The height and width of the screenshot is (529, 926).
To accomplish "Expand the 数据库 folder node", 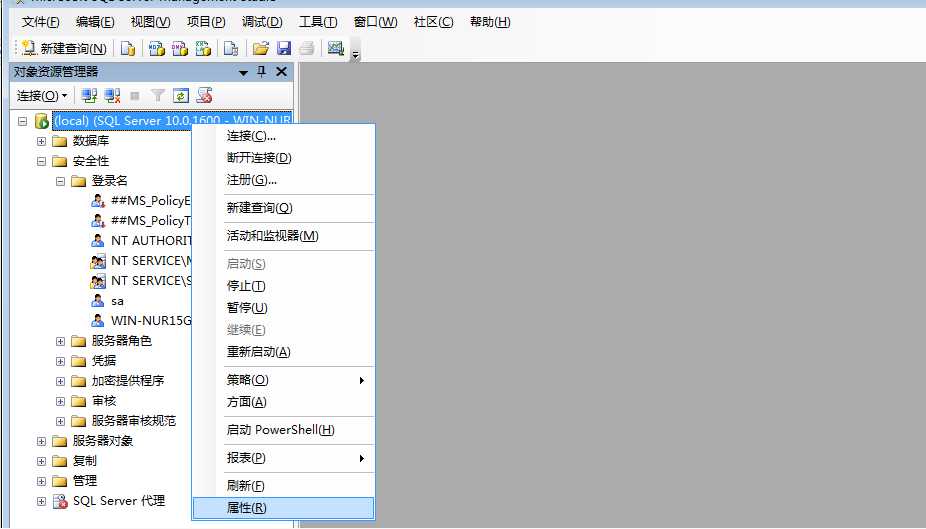I will point(41,141).
